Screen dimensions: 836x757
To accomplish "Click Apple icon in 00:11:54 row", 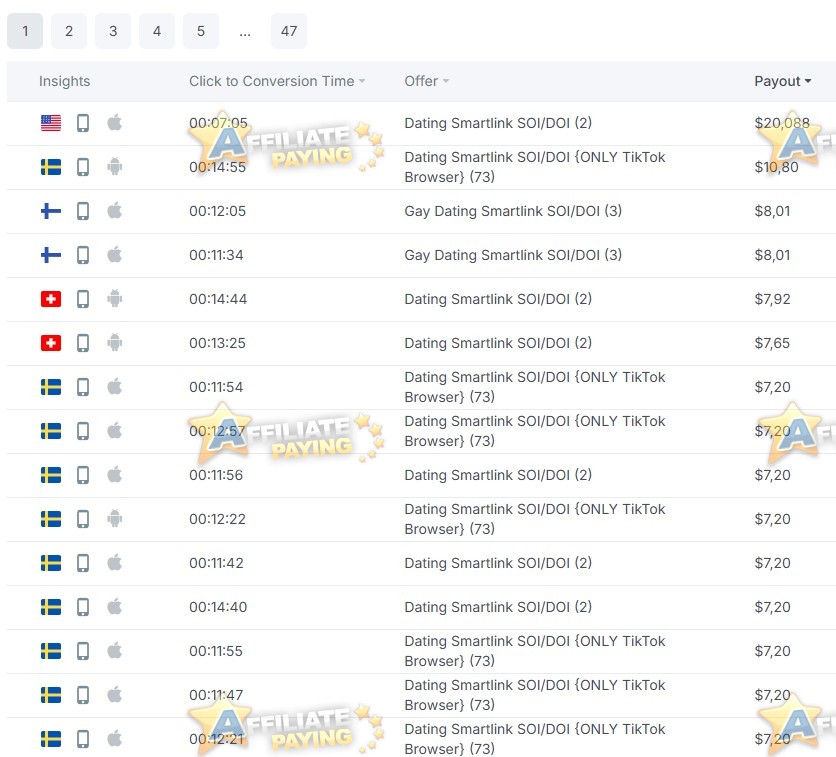I will coord(115,386).
